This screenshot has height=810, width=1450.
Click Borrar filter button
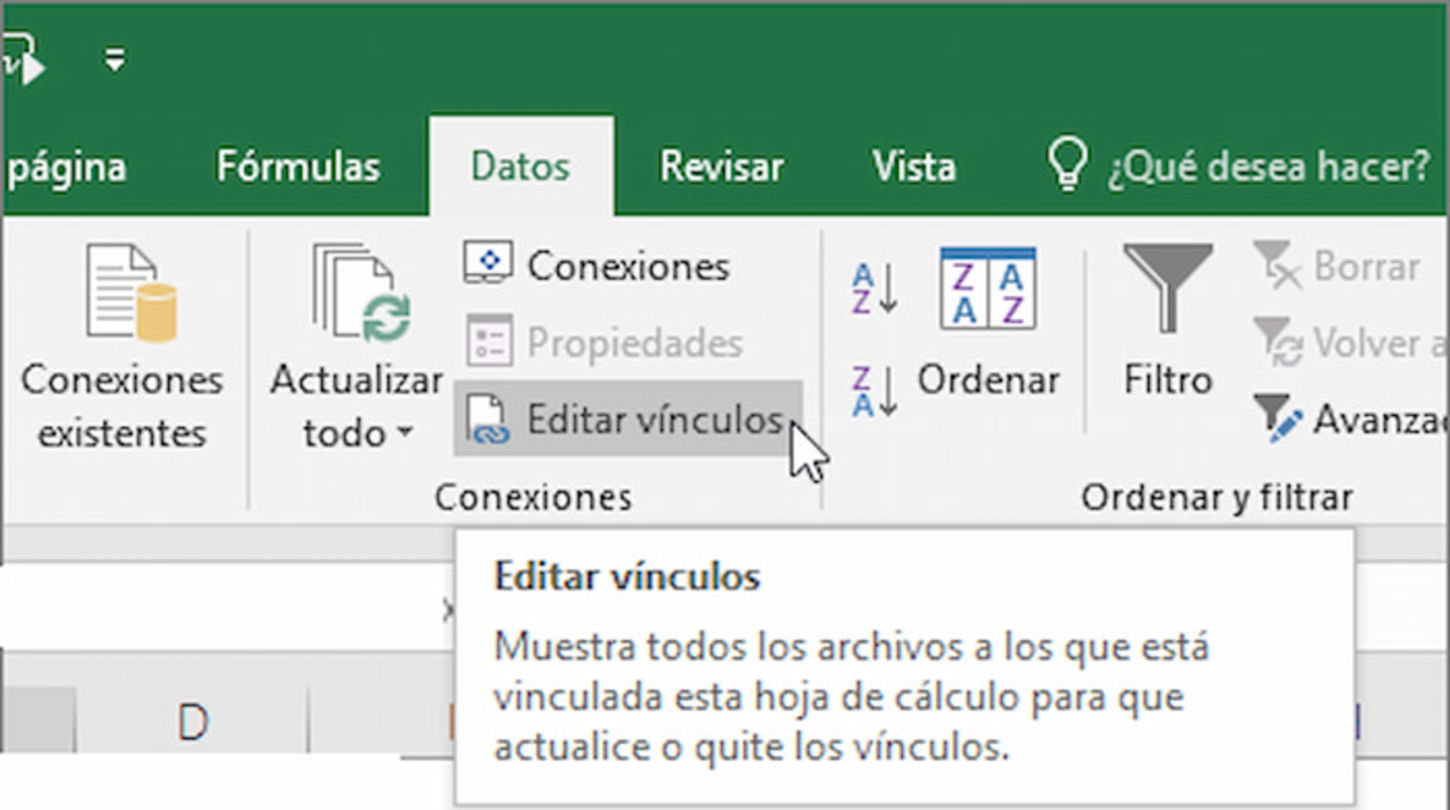click(x=1336, y=266)
